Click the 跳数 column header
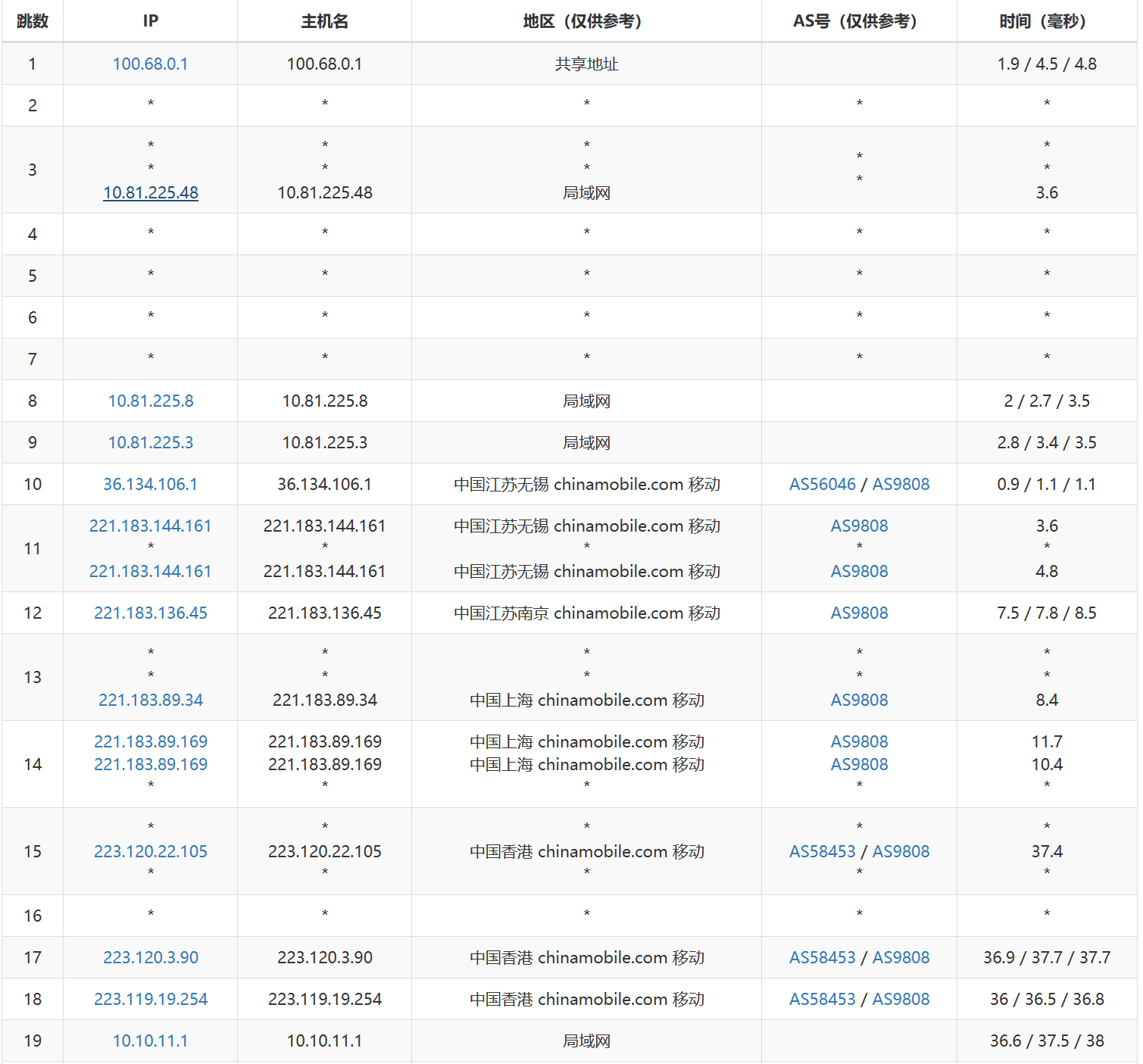Screen dimensions: 1143x1064 [33, 21]
